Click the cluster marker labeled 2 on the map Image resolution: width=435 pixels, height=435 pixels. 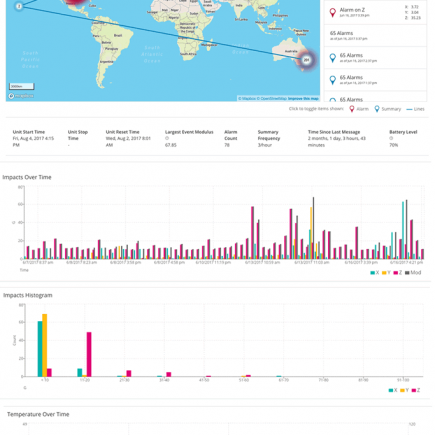tap(19, 6)
